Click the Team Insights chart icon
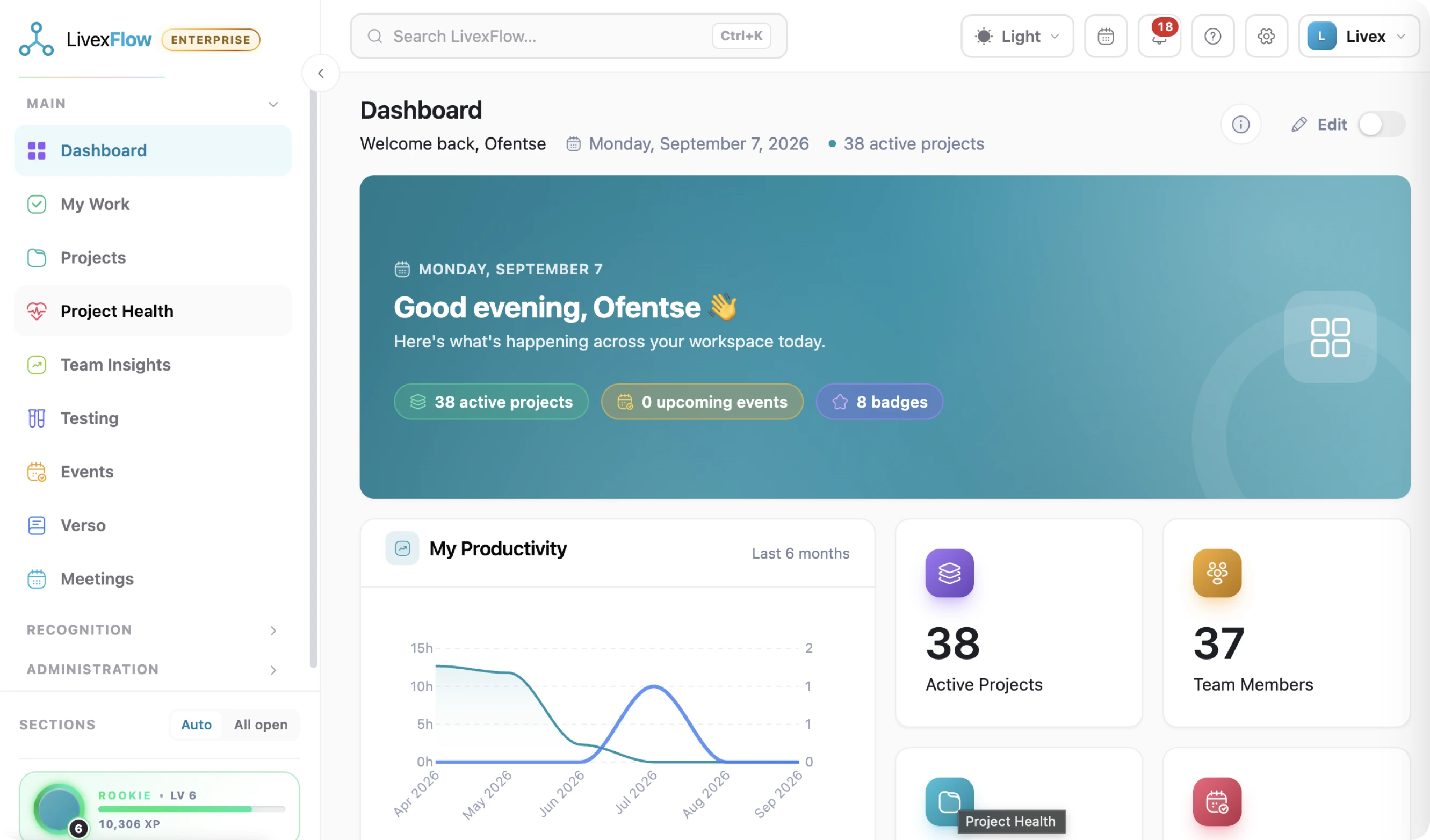This screenshot has width=1430, height=840. coord(37,364)
